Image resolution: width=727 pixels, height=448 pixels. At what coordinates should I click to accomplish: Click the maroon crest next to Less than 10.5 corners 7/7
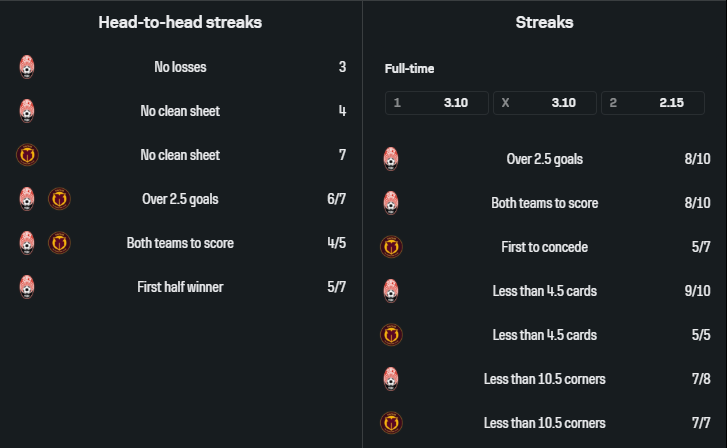(391, 423)
